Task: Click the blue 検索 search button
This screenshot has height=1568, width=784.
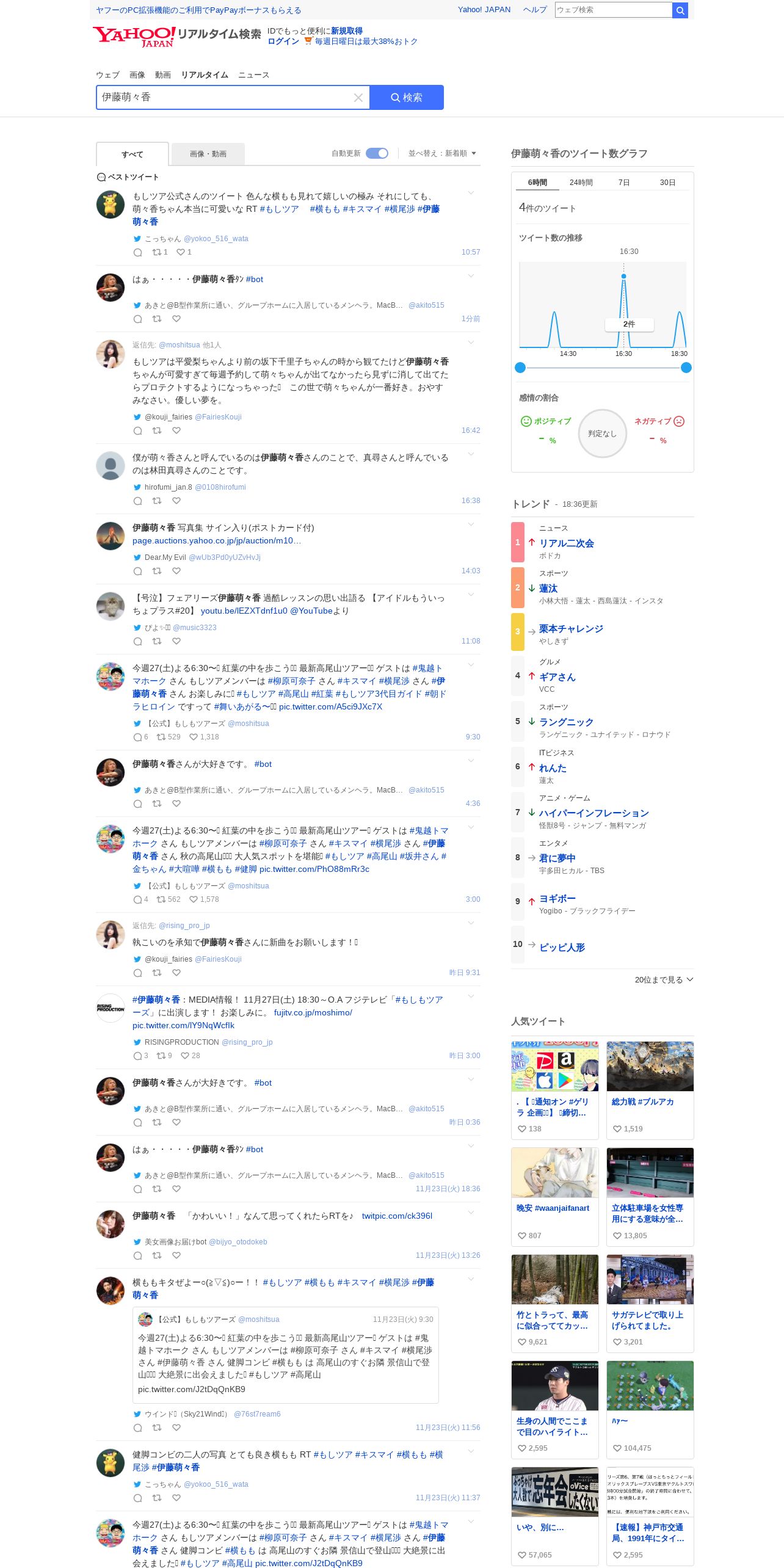Action: click(407, 98)
